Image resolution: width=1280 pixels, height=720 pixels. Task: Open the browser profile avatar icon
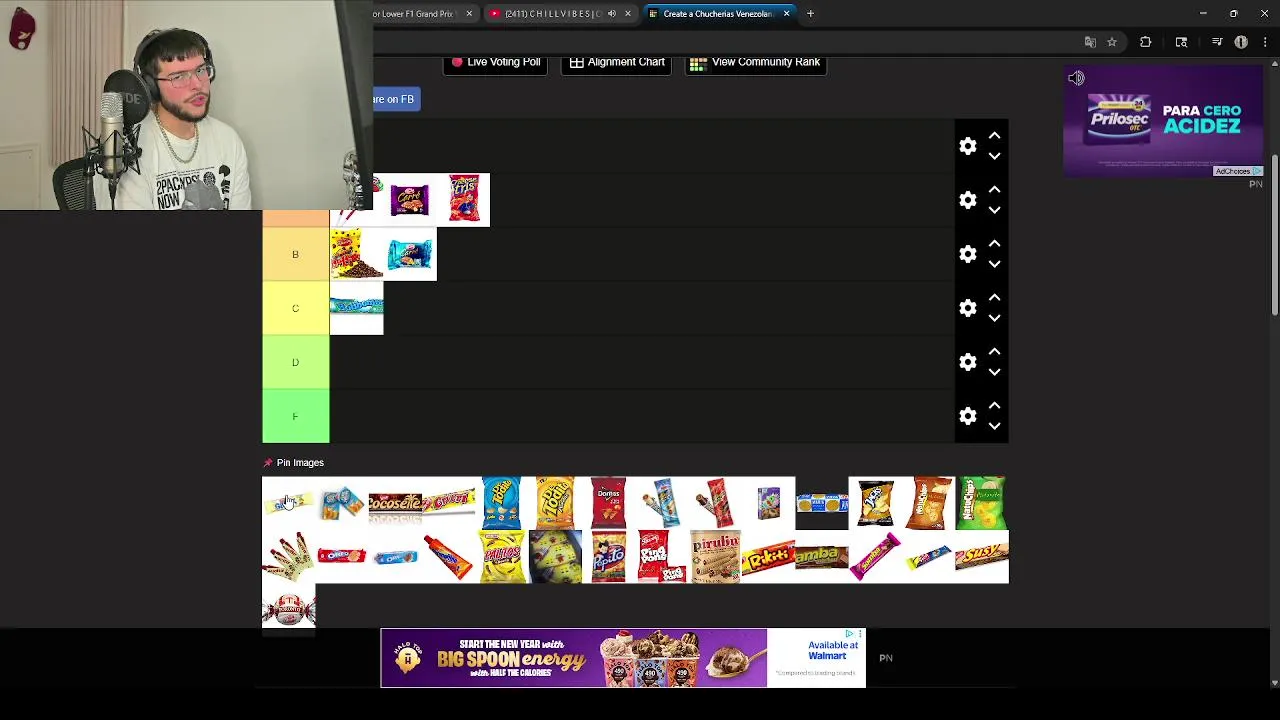coord(1241,42)
